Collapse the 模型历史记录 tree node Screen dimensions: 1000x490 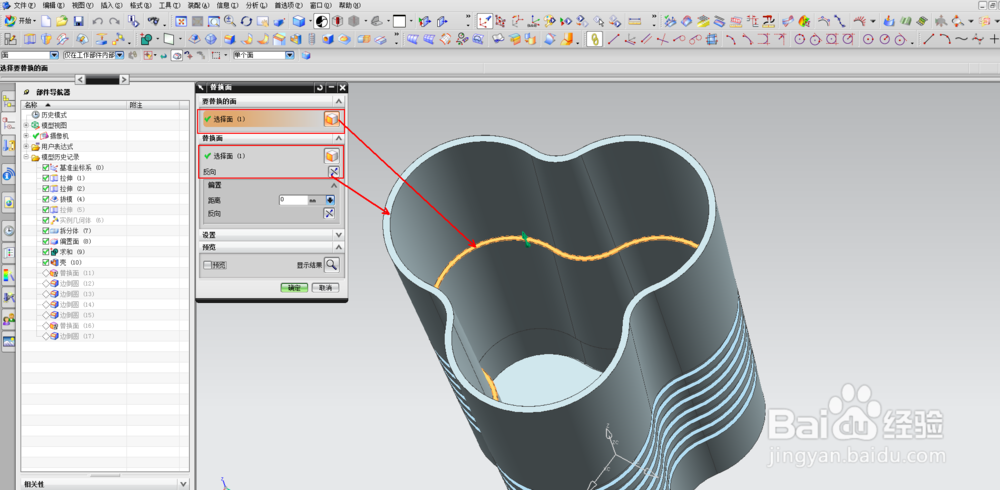[x=26, y=157]
